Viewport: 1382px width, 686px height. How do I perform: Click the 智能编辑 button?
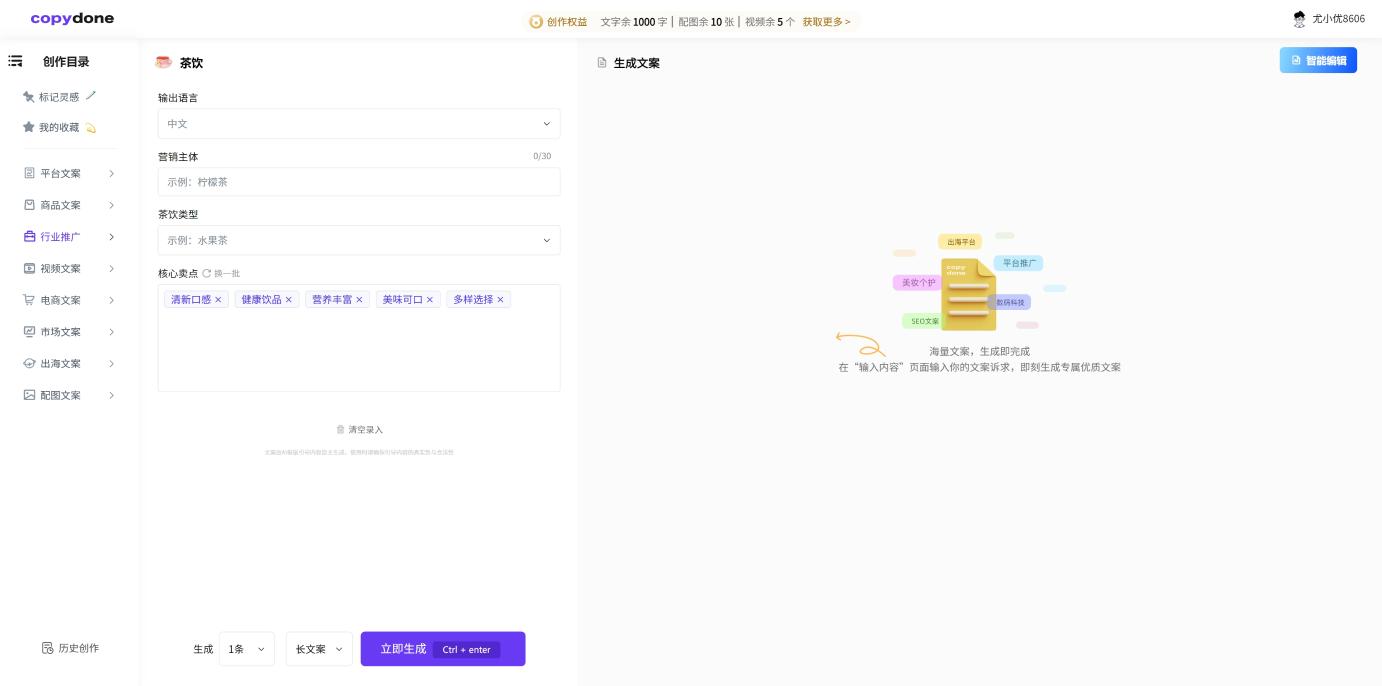pos(1318,60)
